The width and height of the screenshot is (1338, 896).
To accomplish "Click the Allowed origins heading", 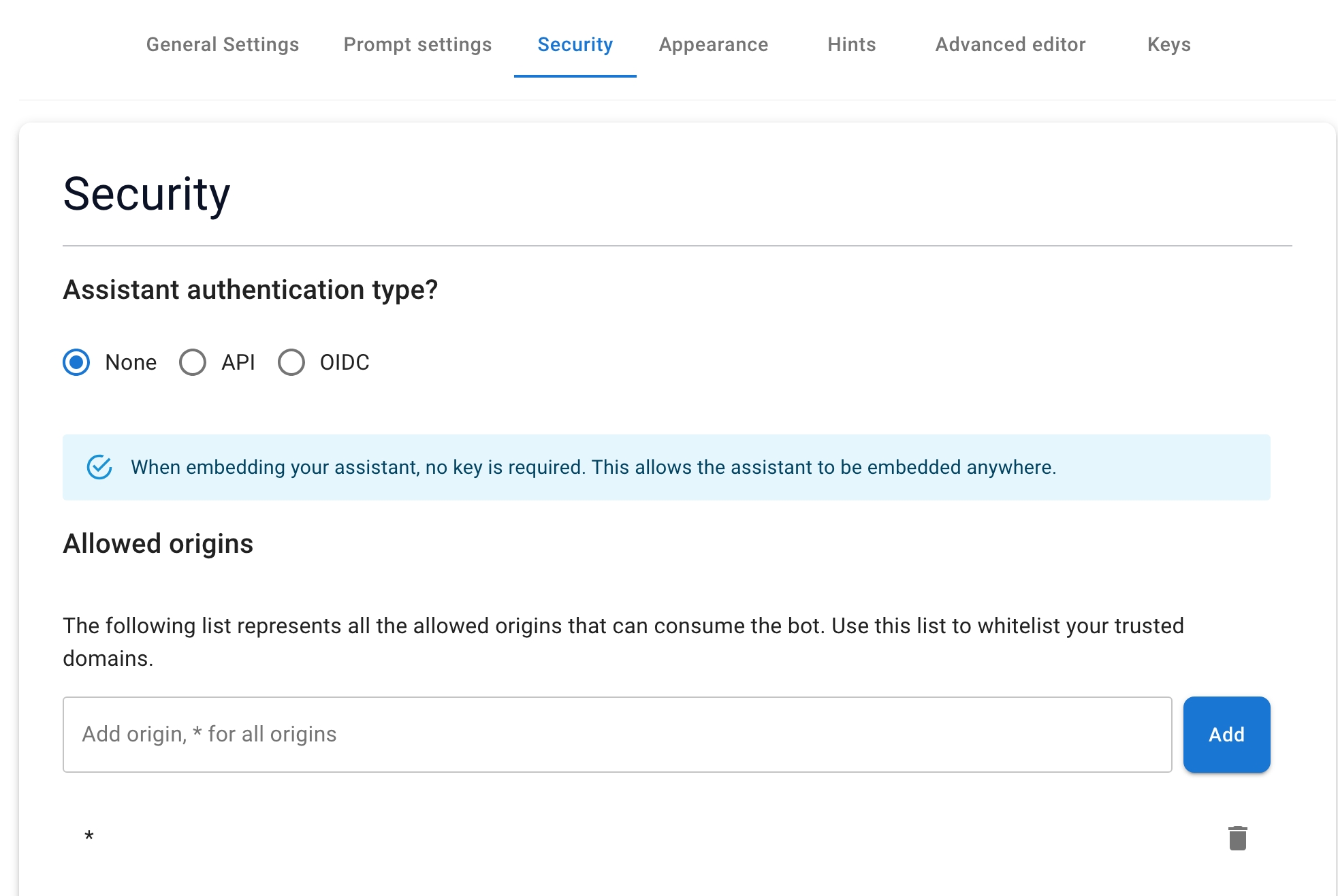I will click(x=158, y=544).
